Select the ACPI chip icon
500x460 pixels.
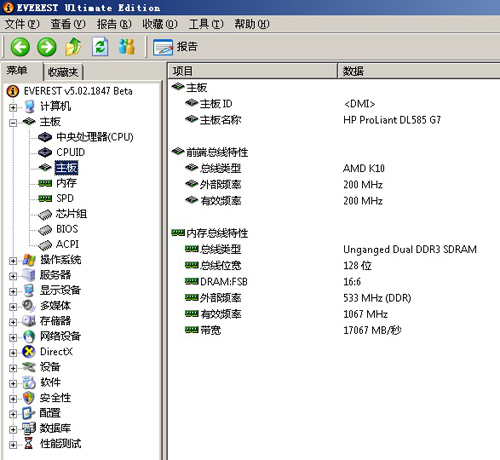[x=45, y=245]
